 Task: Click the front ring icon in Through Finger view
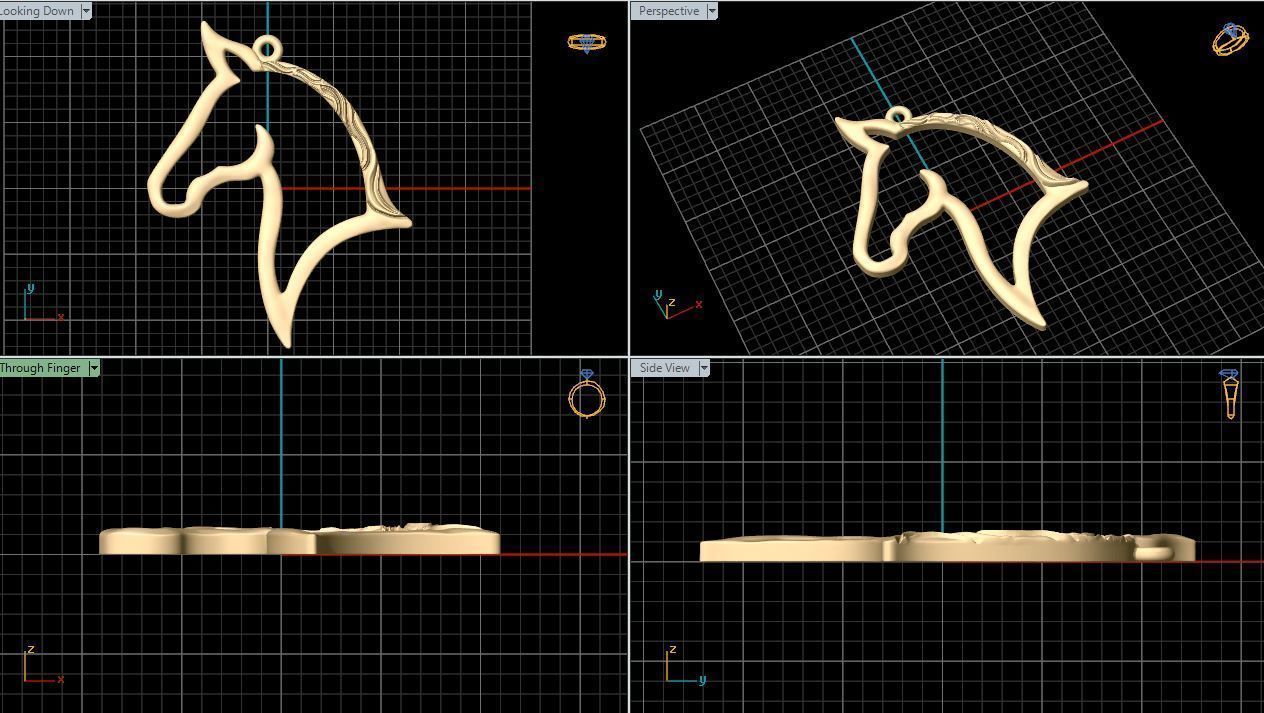(x=586, y=394)
